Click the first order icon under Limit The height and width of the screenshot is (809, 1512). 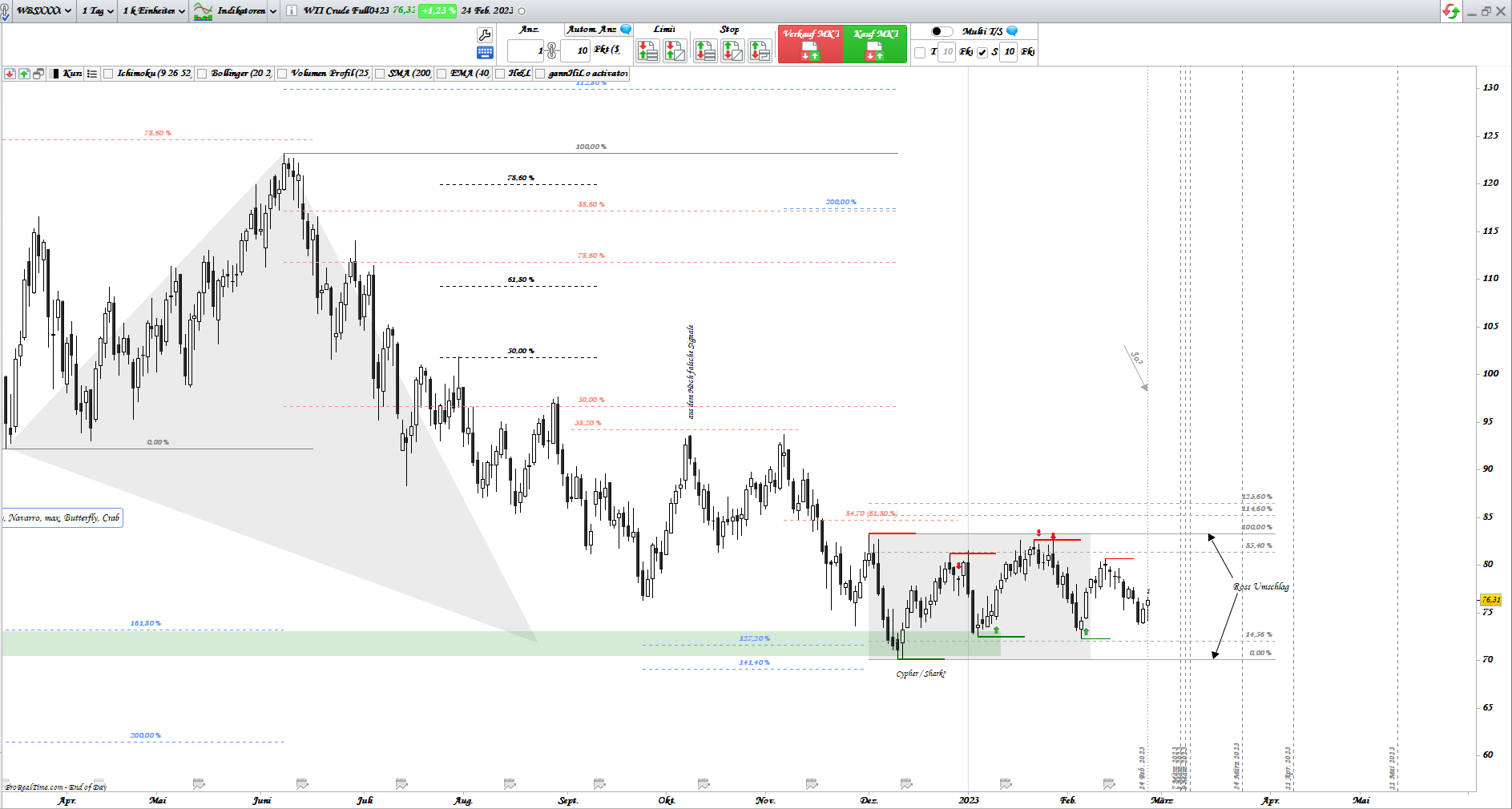tap(647, 51)
